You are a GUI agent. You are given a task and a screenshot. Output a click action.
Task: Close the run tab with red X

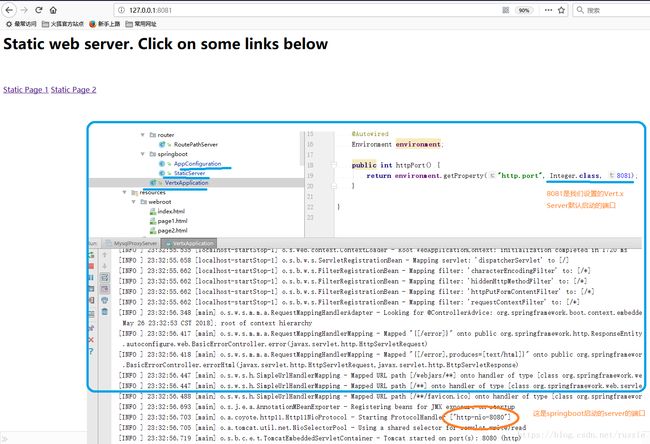click(91, 340)
